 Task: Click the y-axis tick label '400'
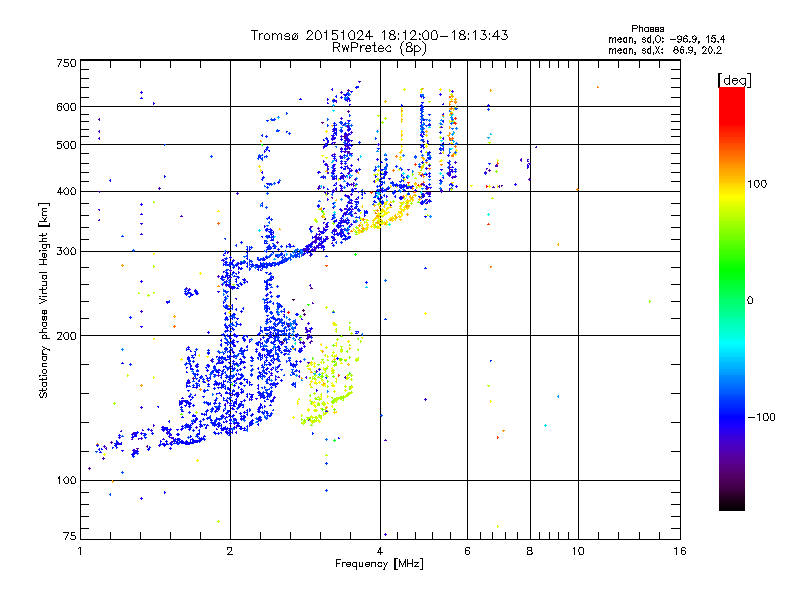coord(66,192)
